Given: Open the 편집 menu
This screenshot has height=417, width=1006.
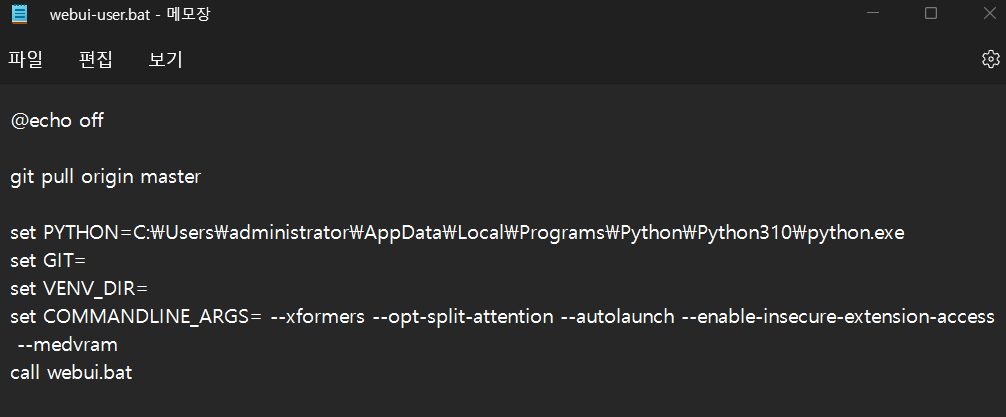Looking at the screenshot, I should coord(96,60).
